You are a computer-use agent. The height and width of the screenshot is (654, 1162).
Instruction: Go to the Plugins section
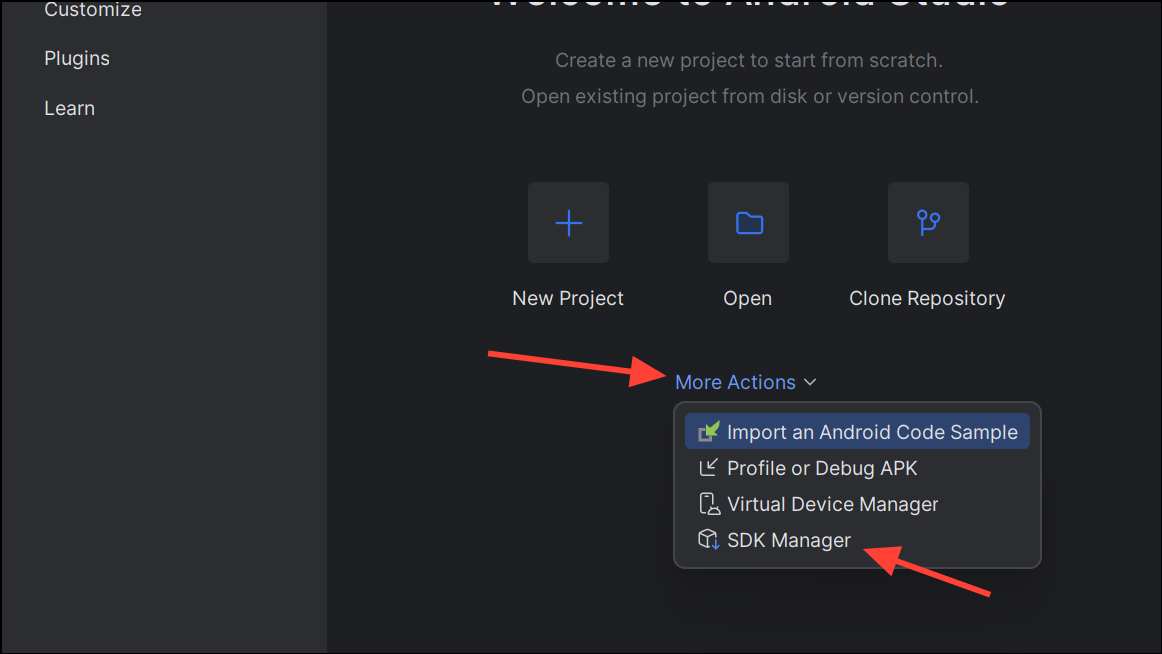(77, 59)
